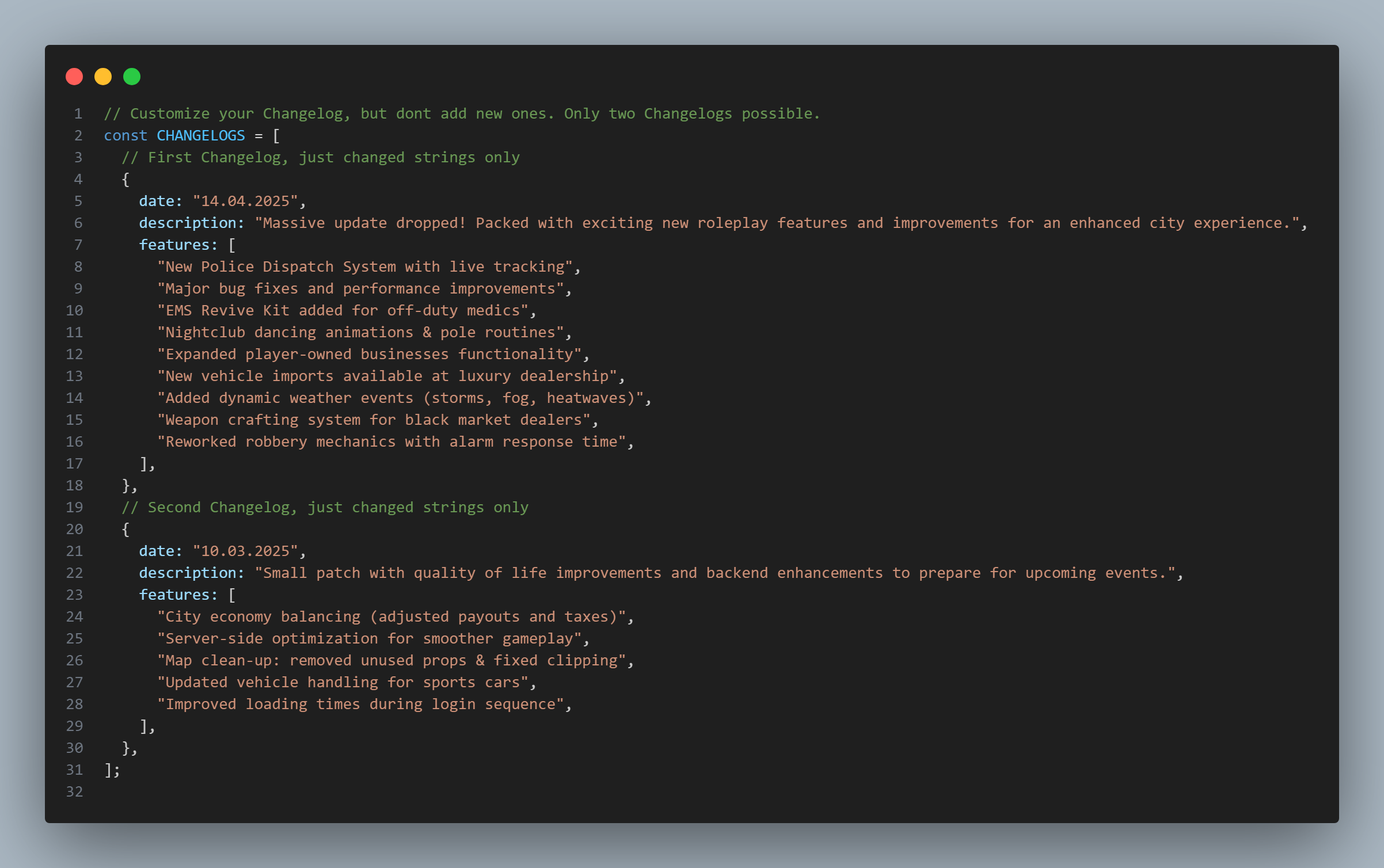The height and width of the screenshot is (868, 1384).
Task: Click the yellow minimize window dot
Action: pyautogui.click(x=103, y=77)
